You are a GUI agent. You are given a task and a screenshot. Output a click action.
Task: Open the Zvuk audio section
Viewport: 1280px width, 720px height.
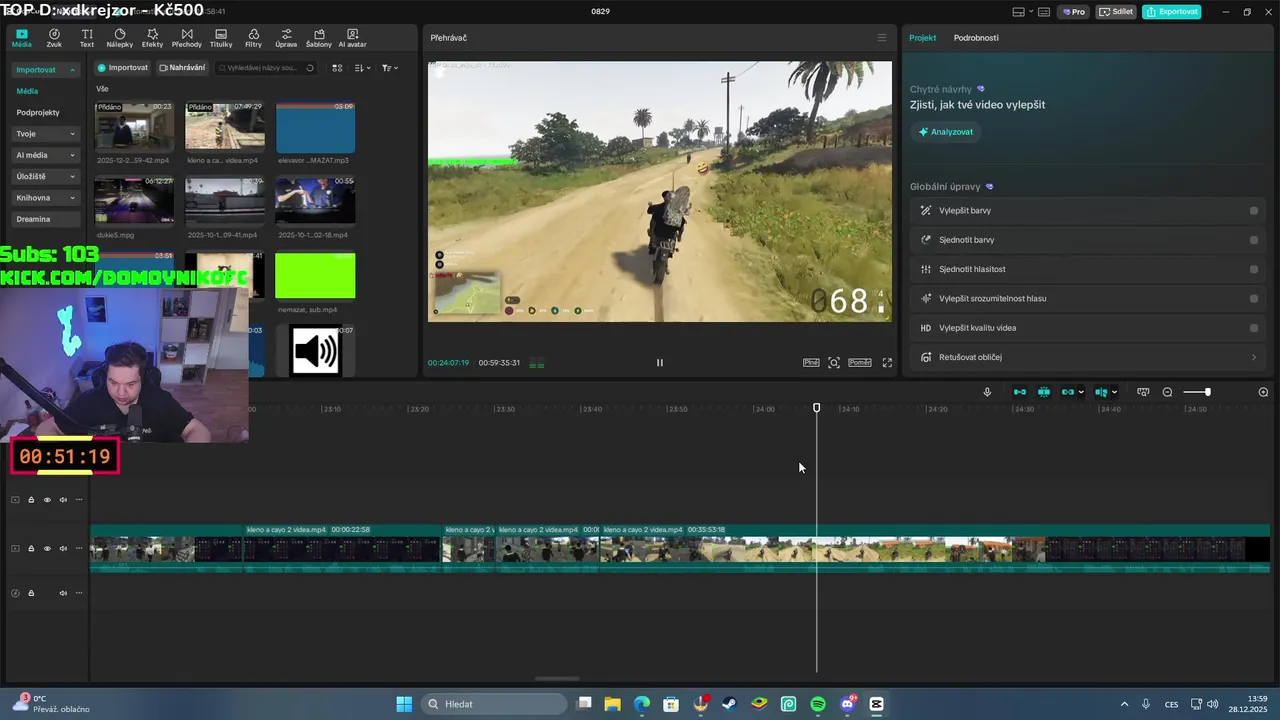(54, 38)
